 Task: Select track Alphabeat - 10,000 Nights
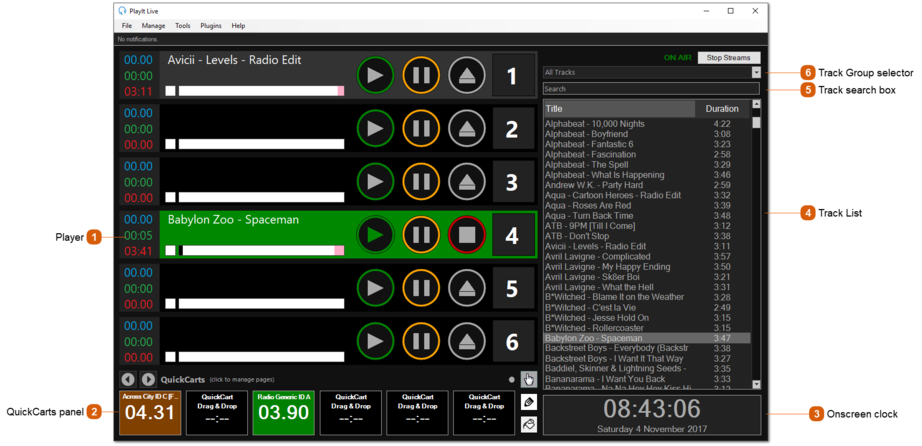(x=647, y=124)
